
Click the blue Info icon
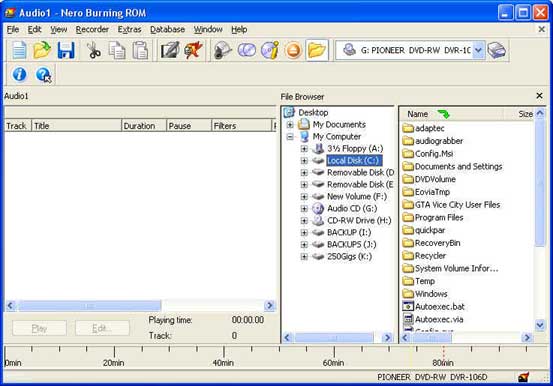pyautogui.click(x=19, y=74)
